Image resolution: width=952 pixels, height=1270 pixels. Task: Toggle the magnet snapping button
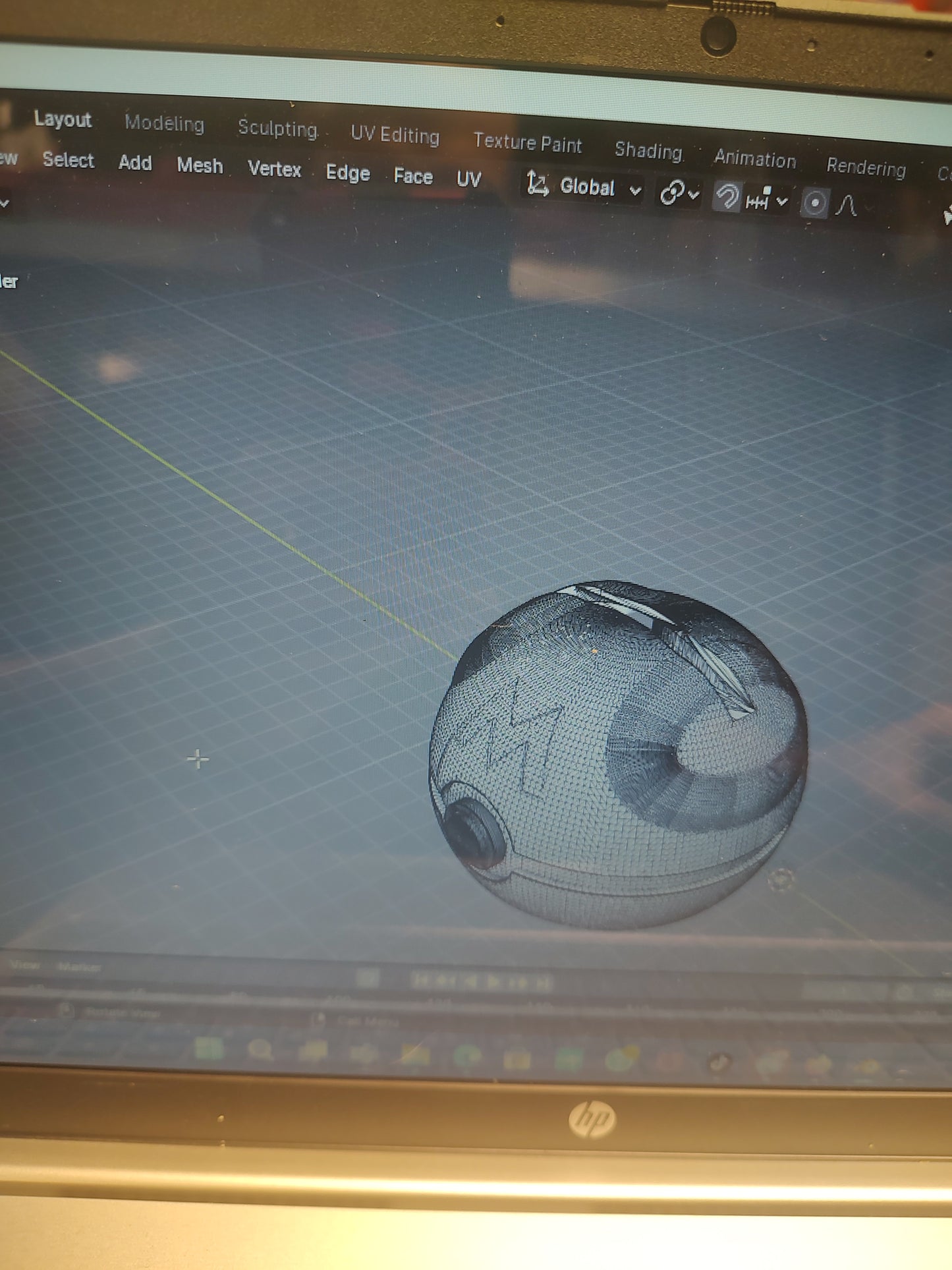click(727, 196)
